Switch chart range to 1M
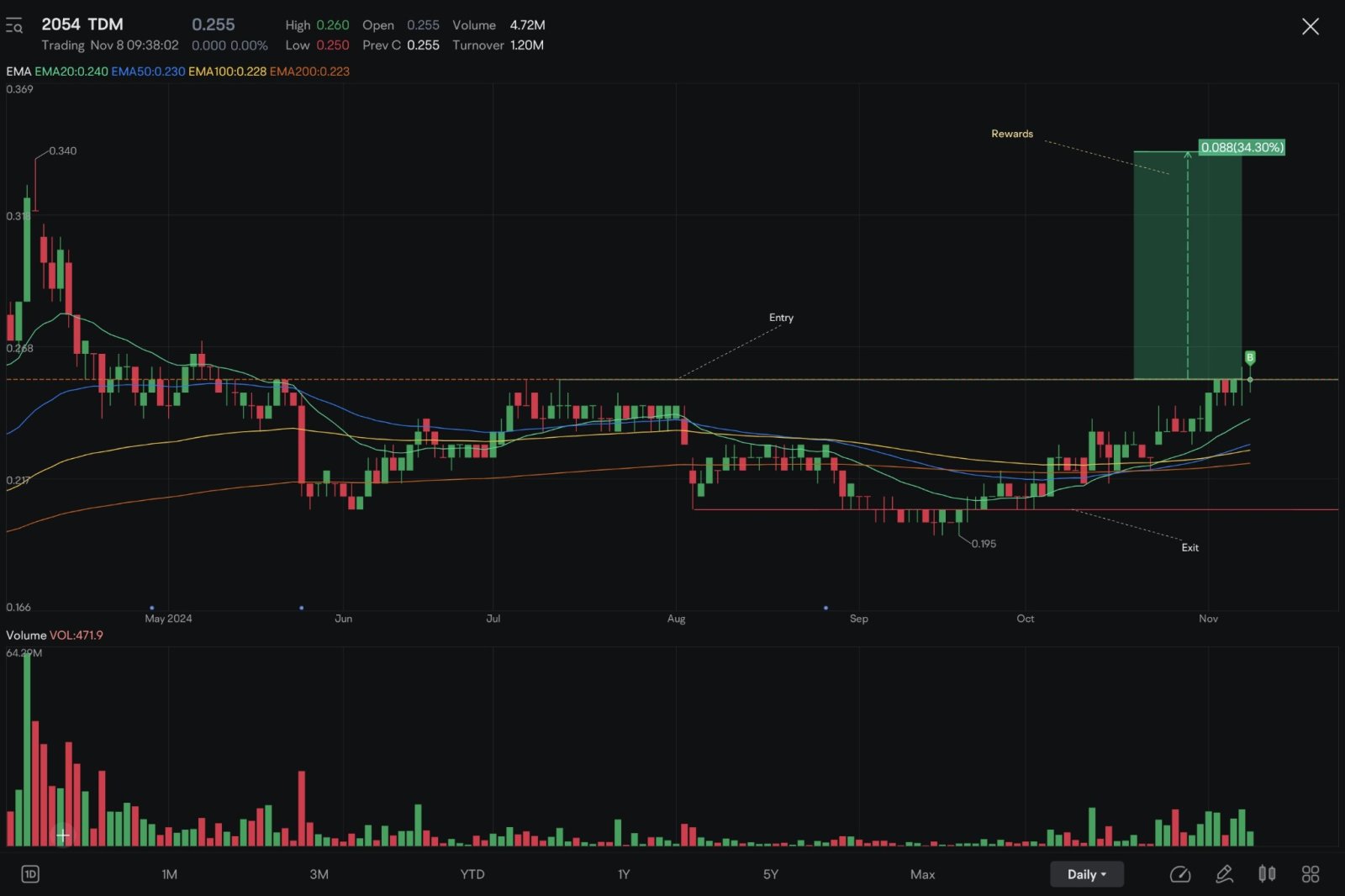 tap(169, 874)
